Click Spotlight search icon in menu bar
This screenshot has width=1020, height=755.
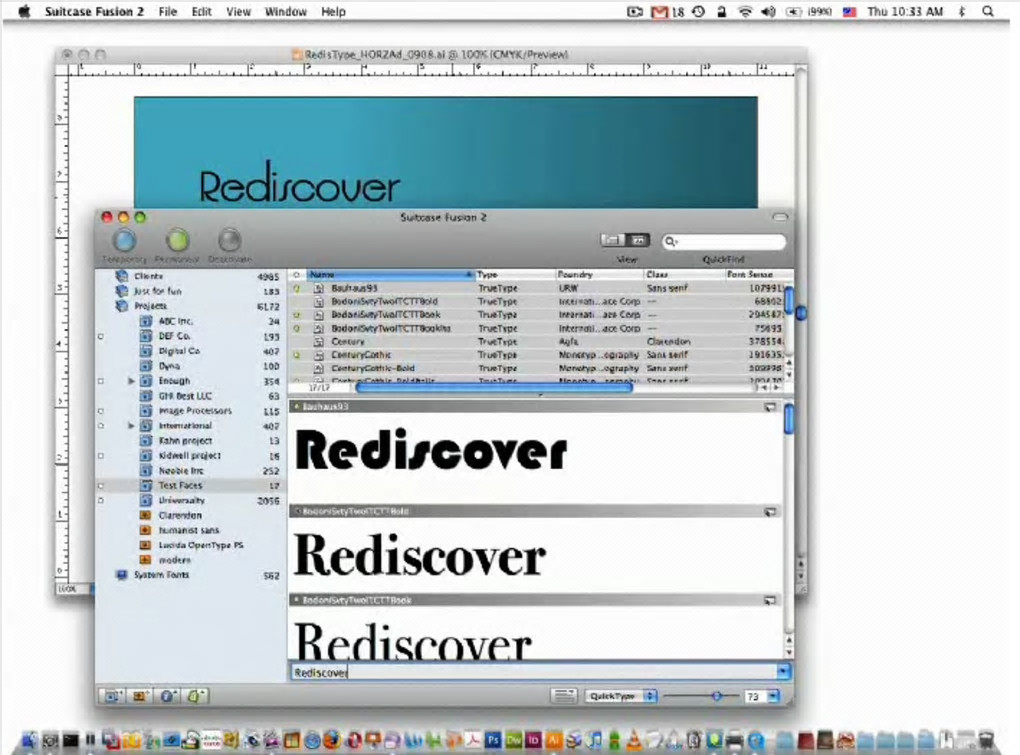pyautogui.click(x=987, y=11)
